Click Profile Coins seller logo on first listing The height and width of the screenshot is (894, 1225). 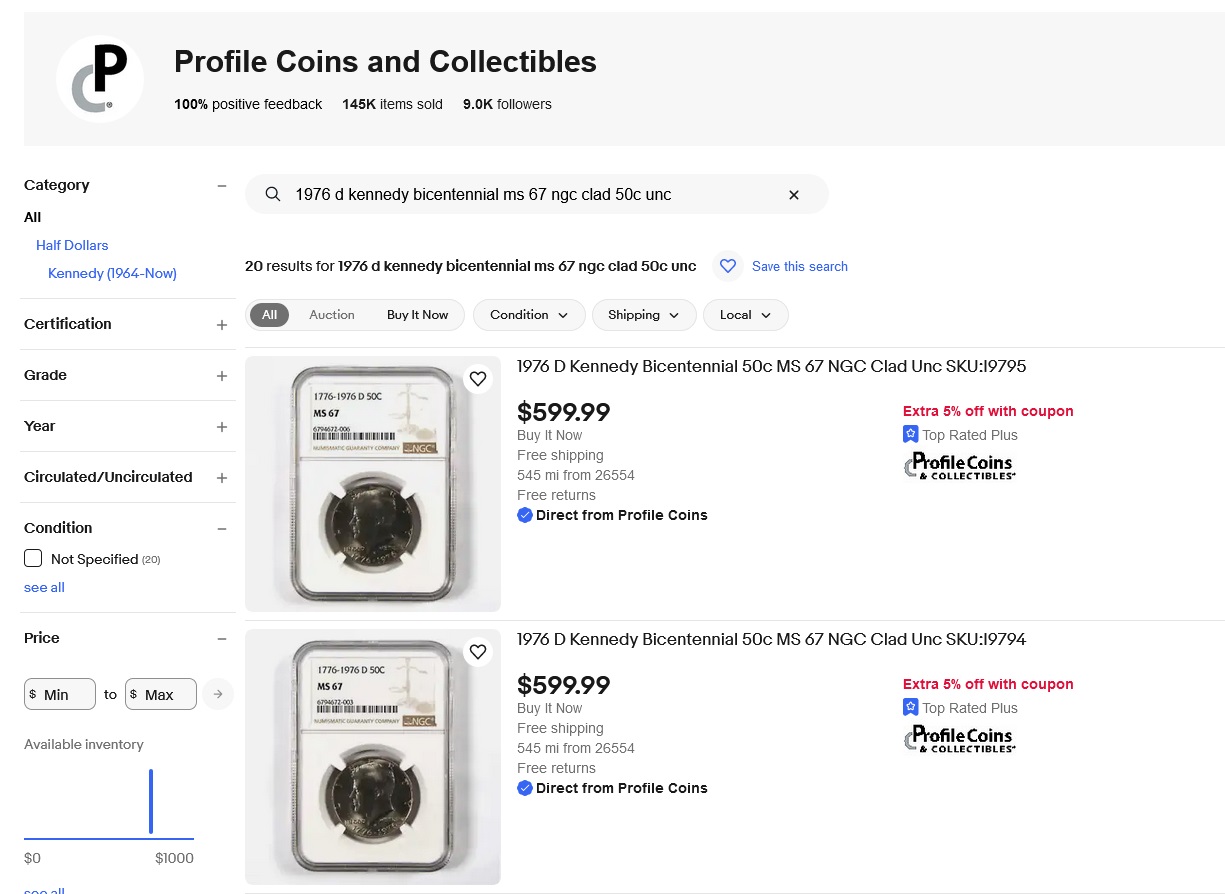[x=960, y=466]
